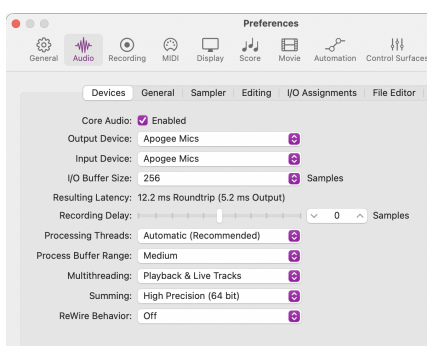Open the General preferences gear icon
This screenshot has height=363, width=442.
click(44, 45)
